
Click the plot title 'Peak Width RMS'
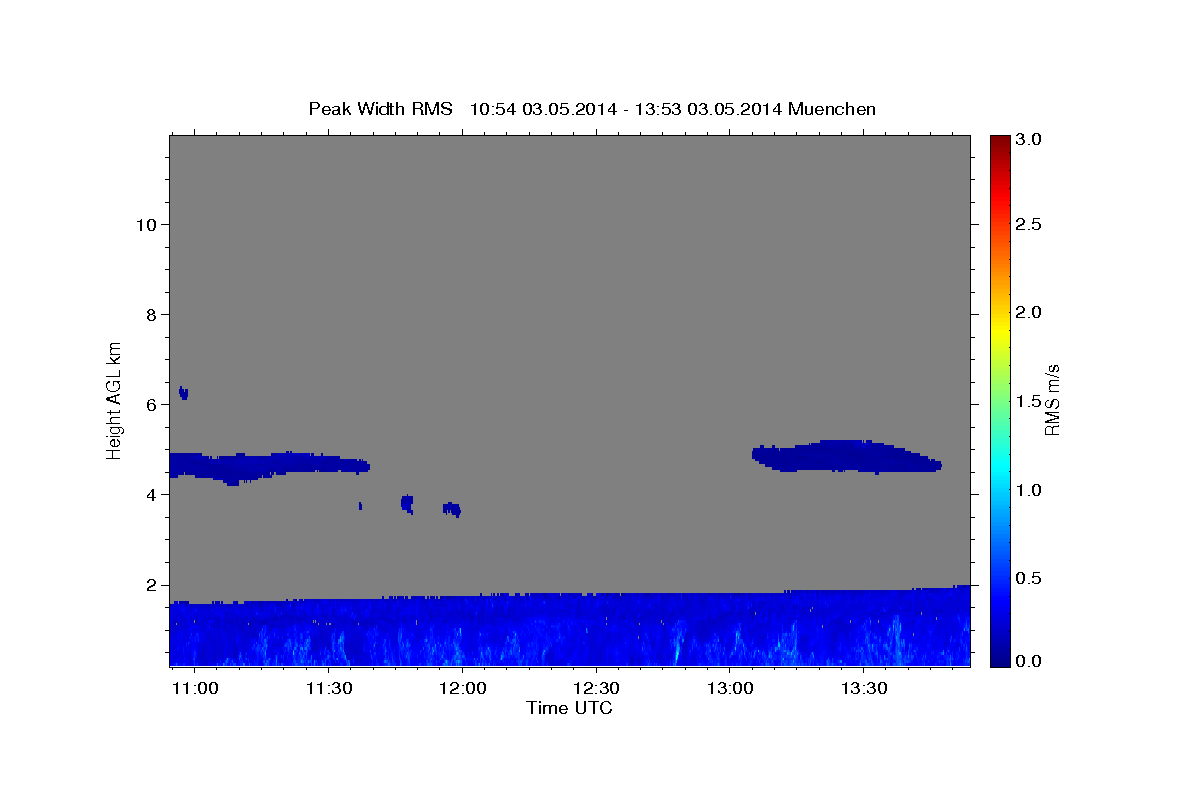(x=380, y=109)
